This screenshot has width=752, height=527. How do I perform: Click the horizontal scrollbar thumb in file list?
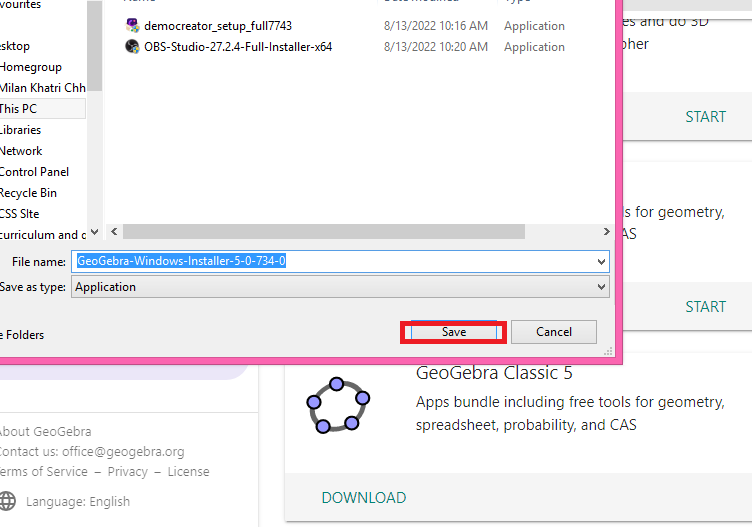click(324, 232)
